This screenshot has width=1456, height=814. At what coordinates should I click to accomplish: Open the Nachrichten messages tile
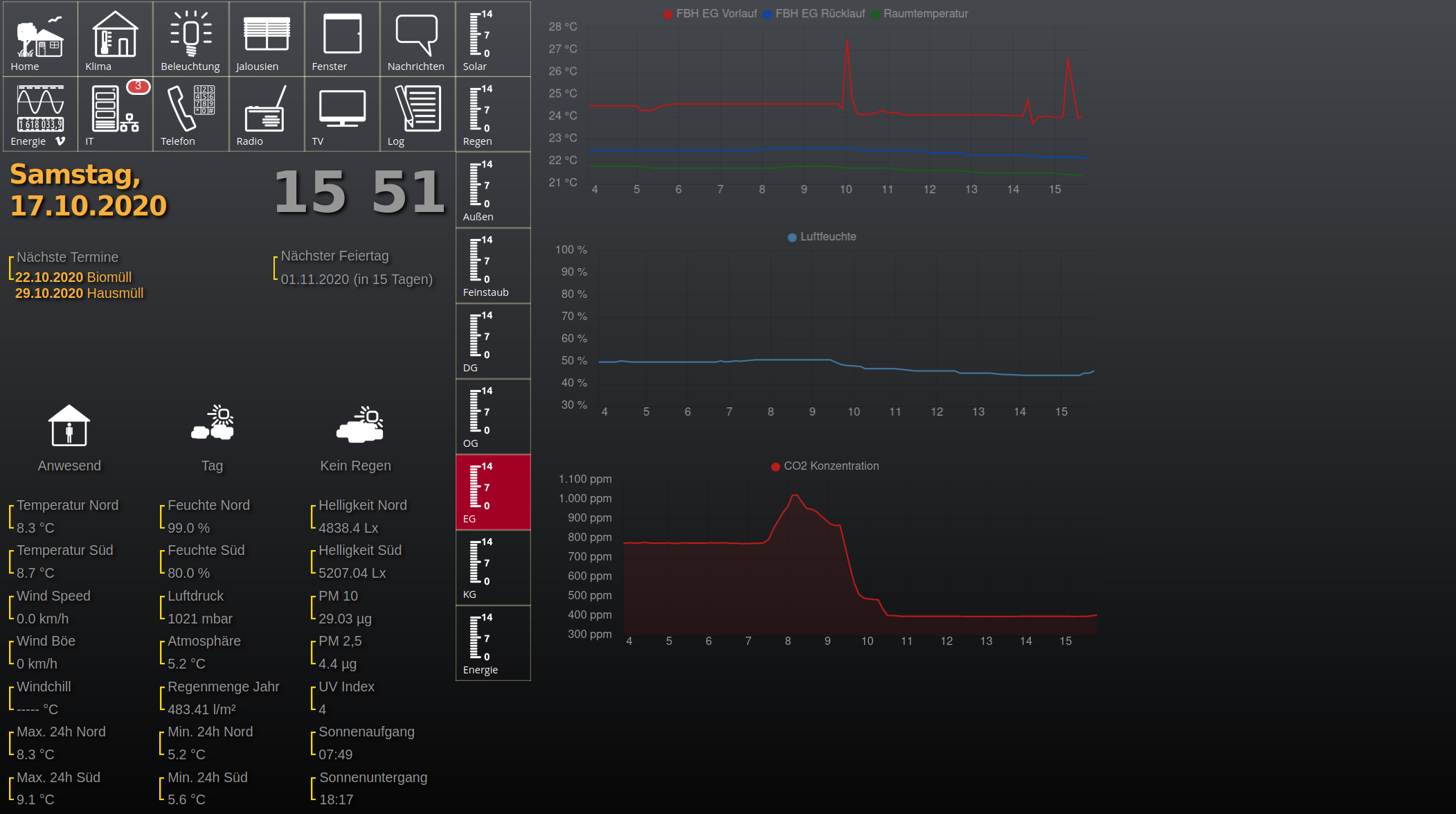coord(417,39)
